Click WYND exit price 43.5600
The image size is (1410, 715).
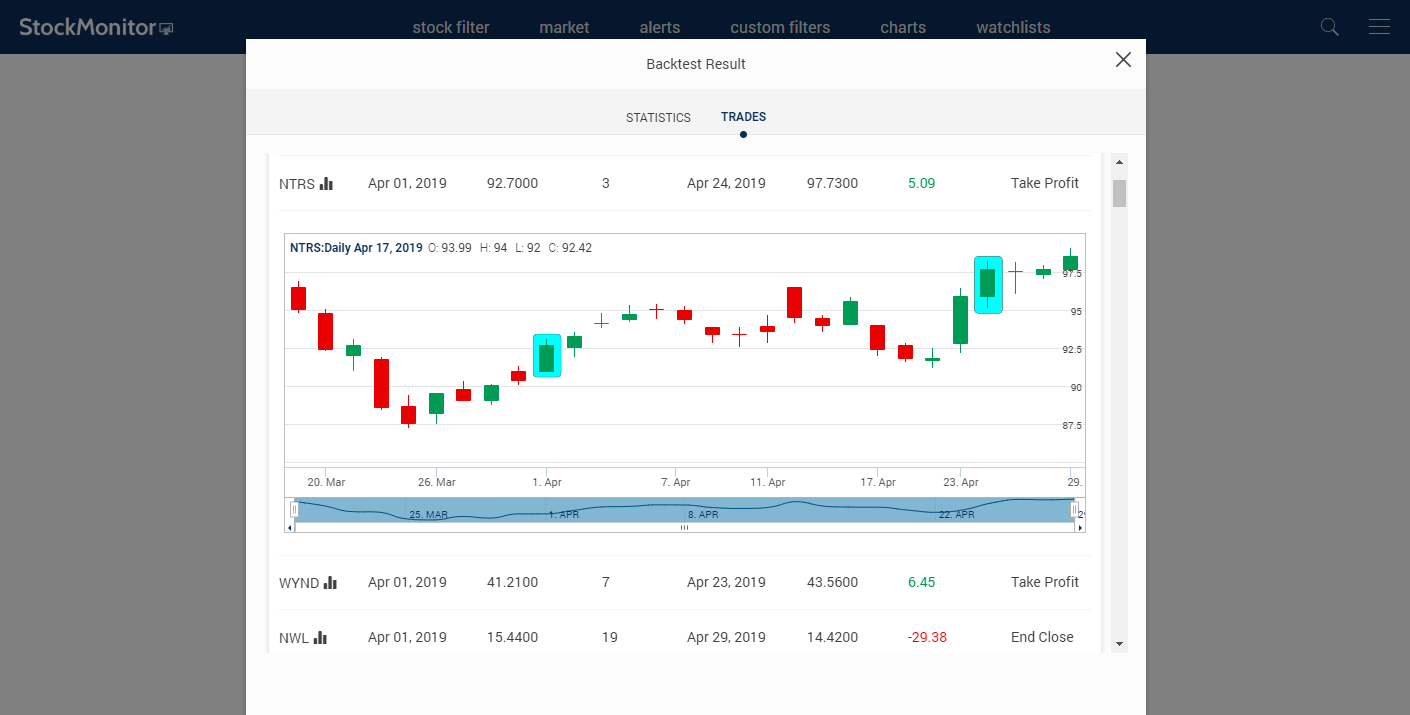832,582
